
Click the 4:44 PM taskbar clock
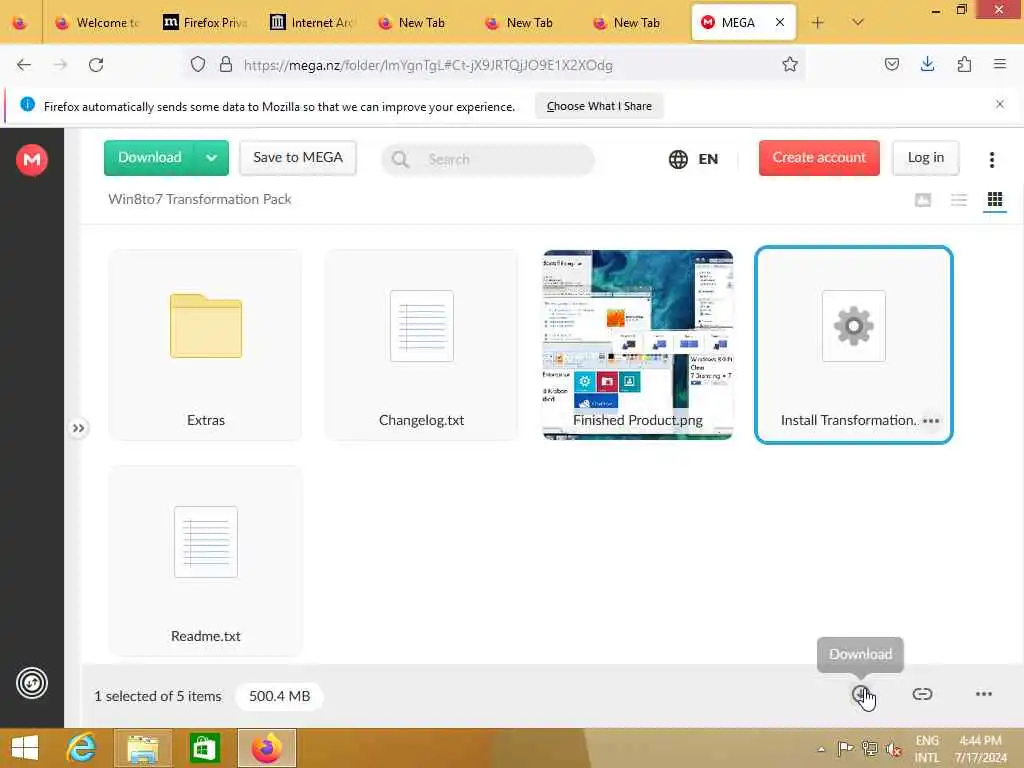(980, 748)
